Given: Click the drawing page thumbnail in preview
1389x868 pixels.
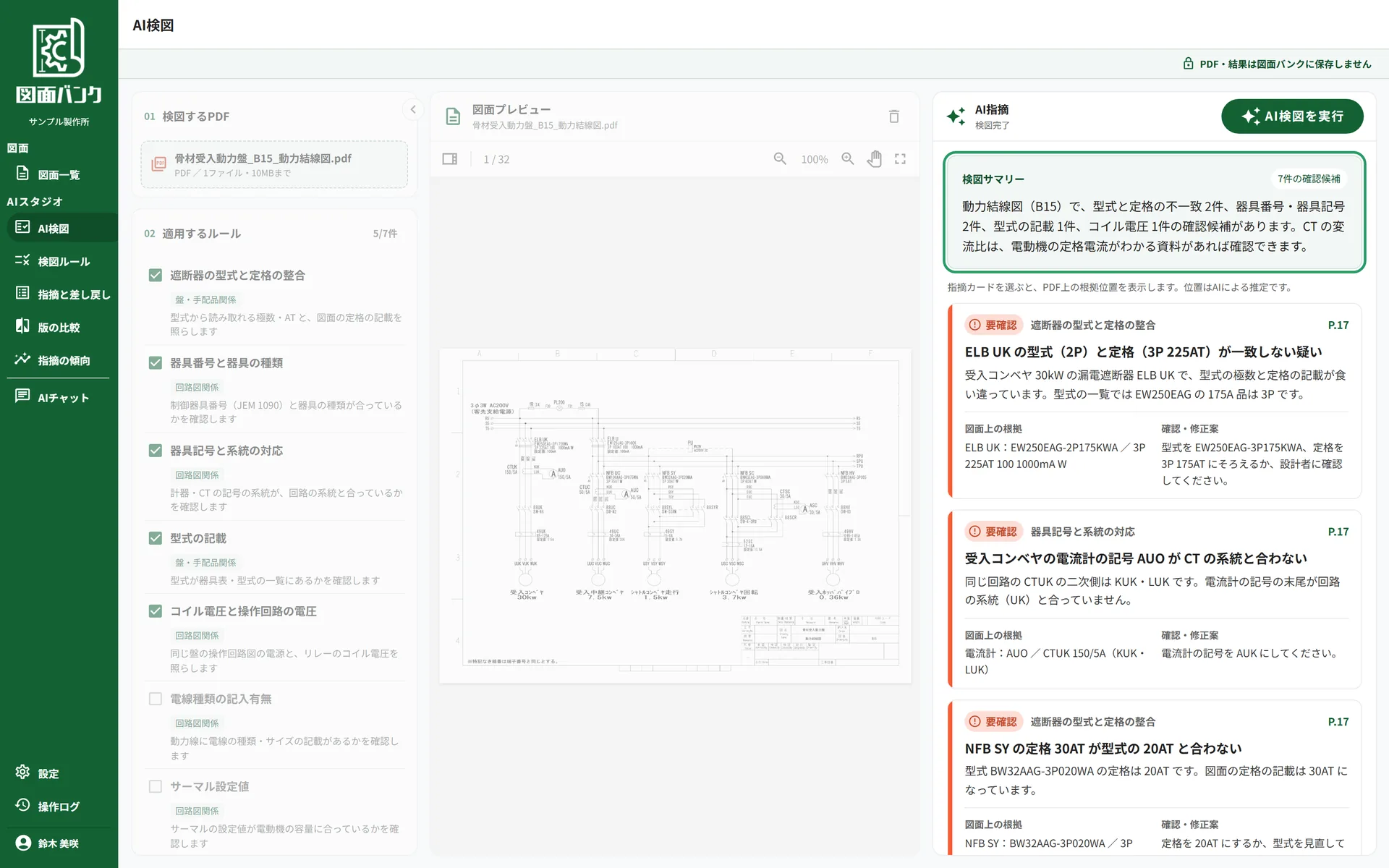Looking at the screenshot, I should coord(675,516).
